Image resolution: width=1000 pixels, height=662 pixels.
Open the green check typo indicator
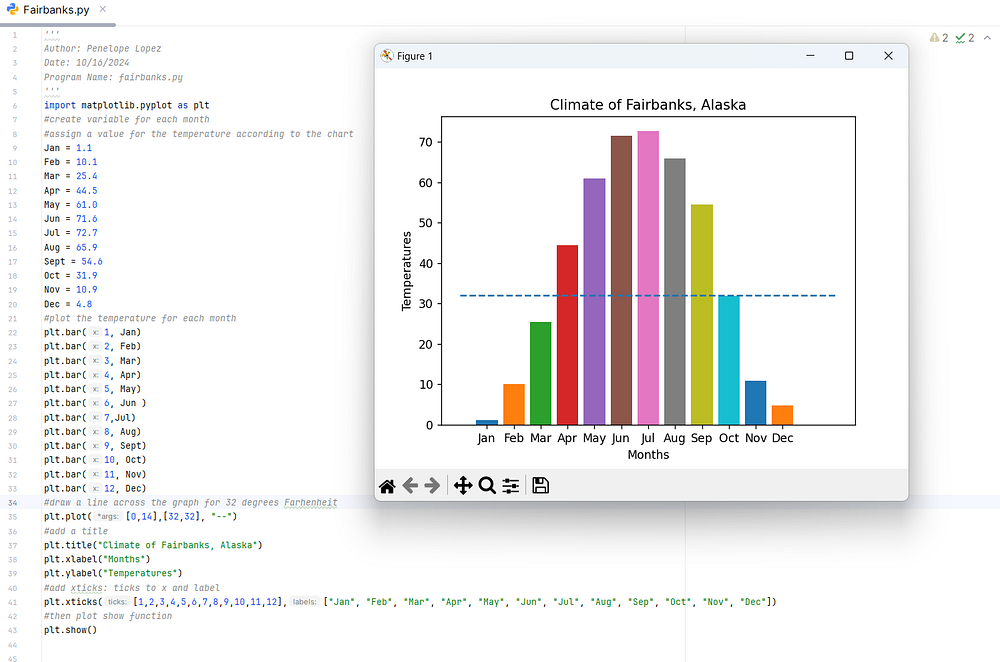(x=965, y=38)
